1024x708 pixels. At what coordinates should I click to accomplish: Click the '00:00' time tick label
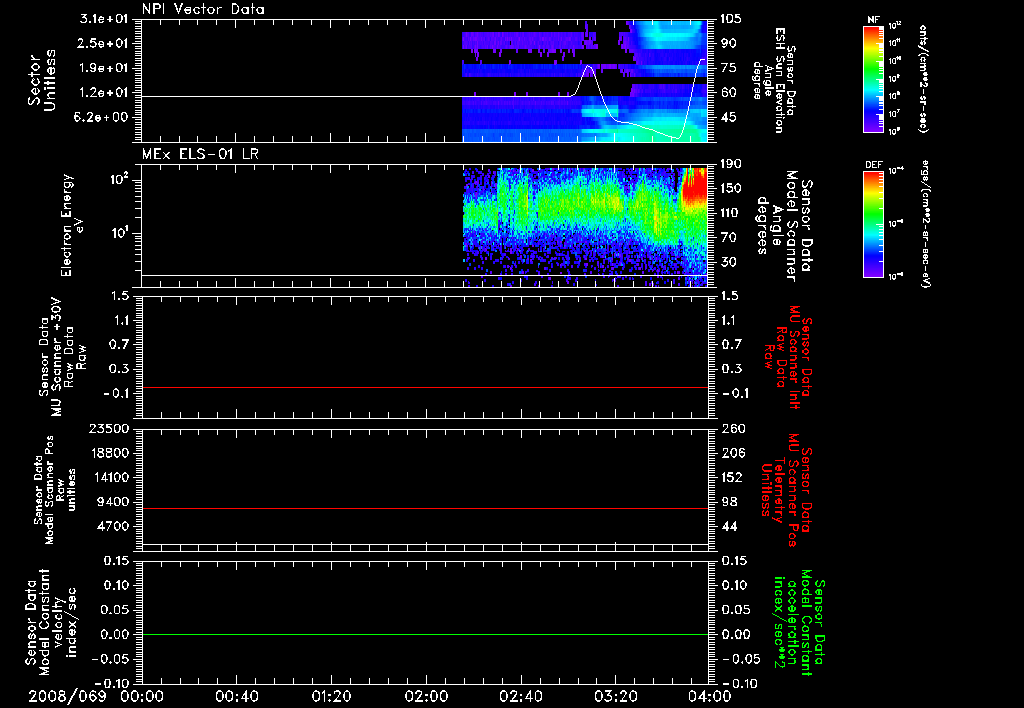[142, 696]
